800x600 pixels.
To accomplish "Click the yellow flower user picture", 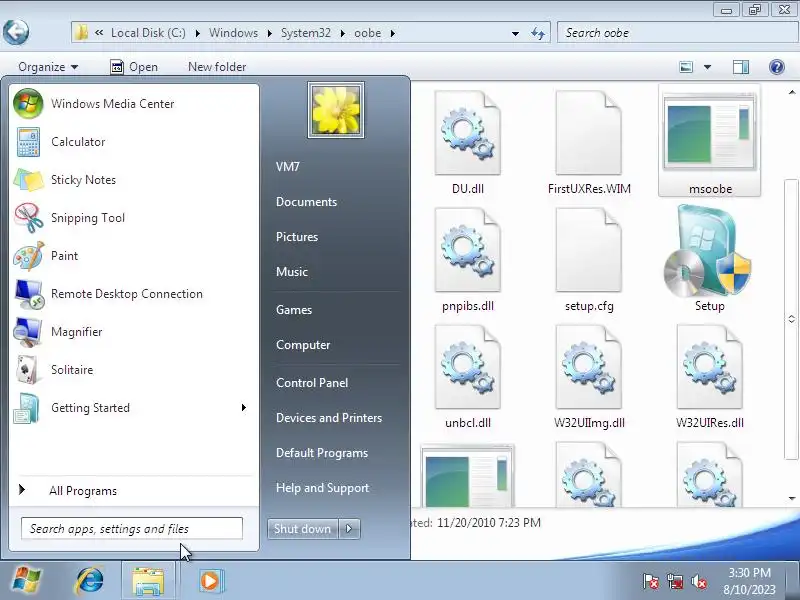I will pos(336,110).
